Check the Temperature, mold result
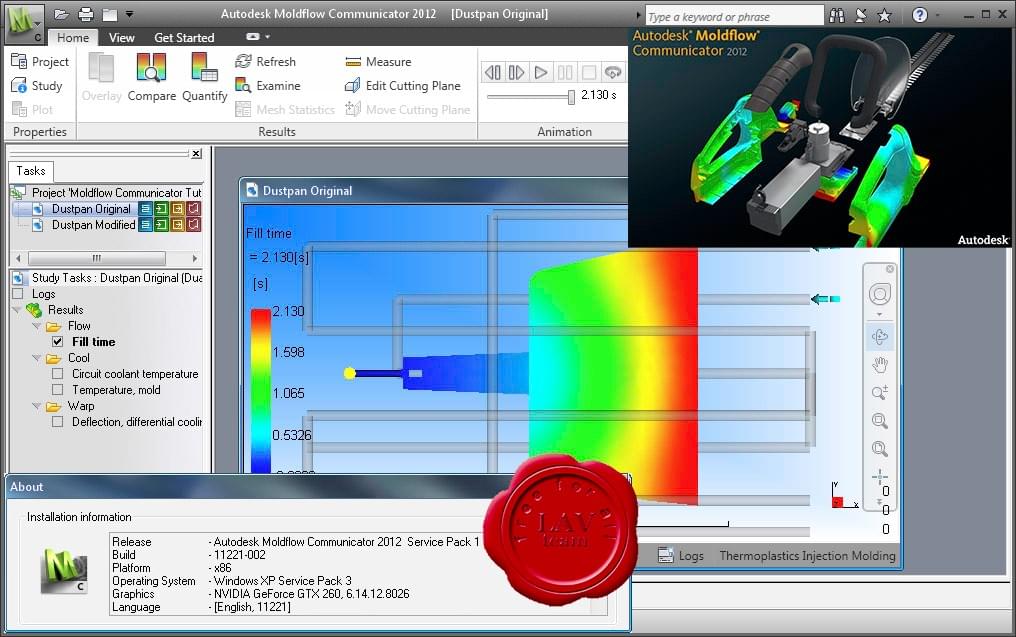Viewport: 1016px width, 637px height. tap(58, 389)
